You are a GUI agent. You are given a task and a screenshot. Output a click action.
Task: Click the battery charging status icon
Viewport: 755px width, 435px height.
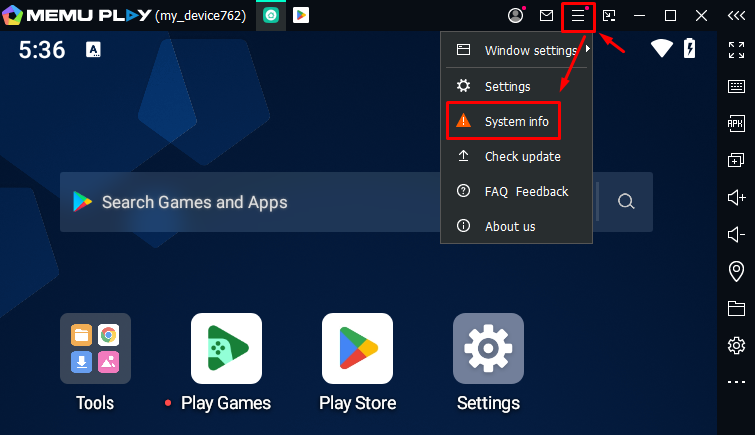tap(690, 48)
